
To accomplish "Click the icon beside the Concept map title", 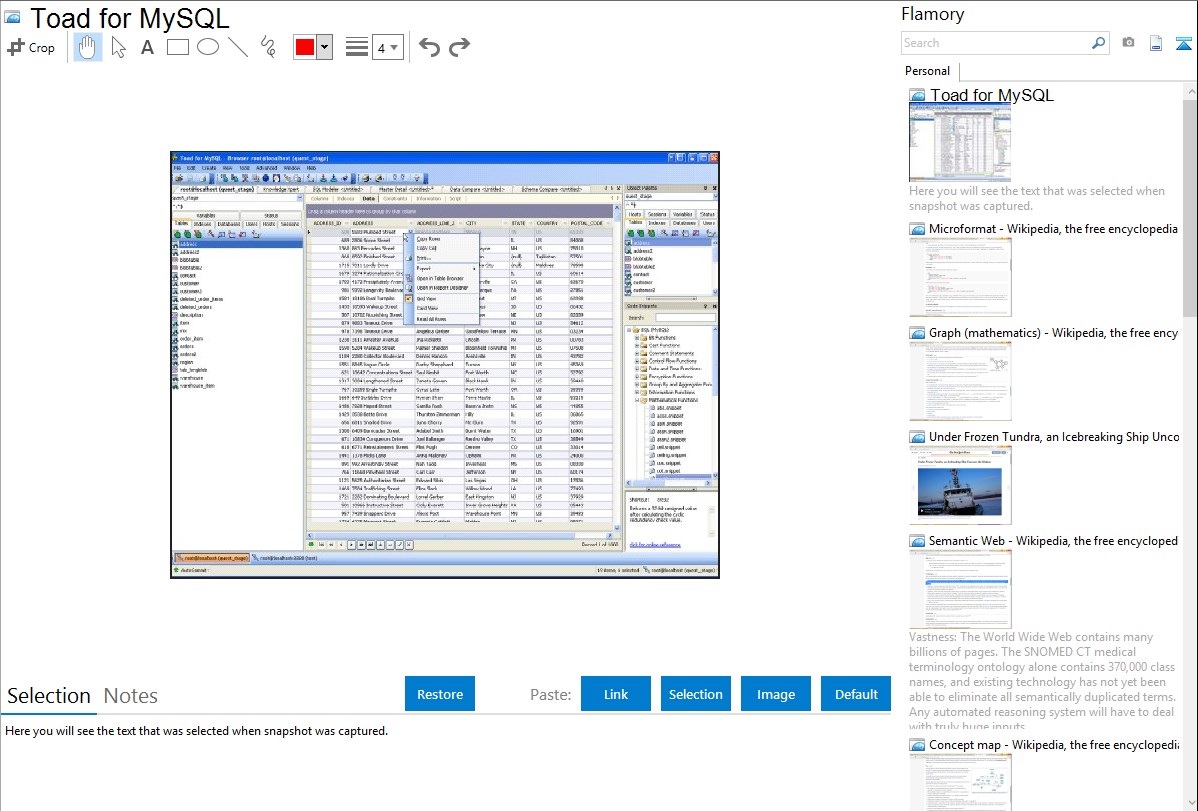I will click(x=917, y=745).
